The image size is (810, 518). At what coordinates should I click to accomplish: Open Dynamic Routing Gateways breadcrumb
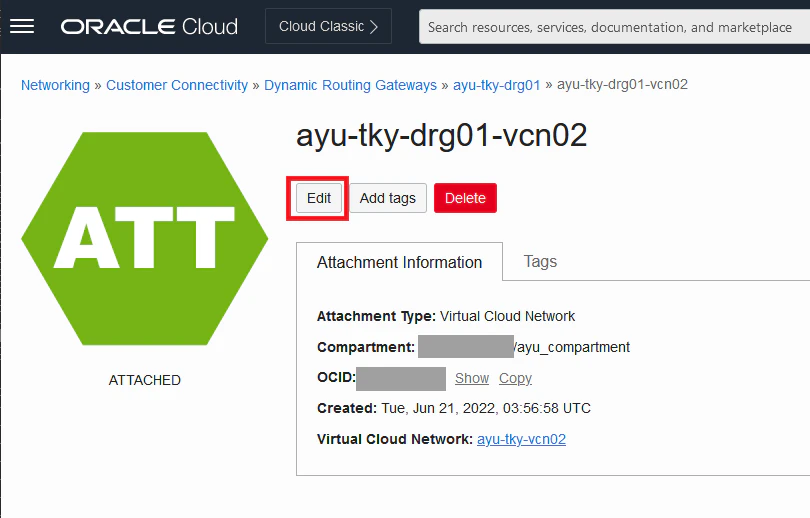click(350, 85)
